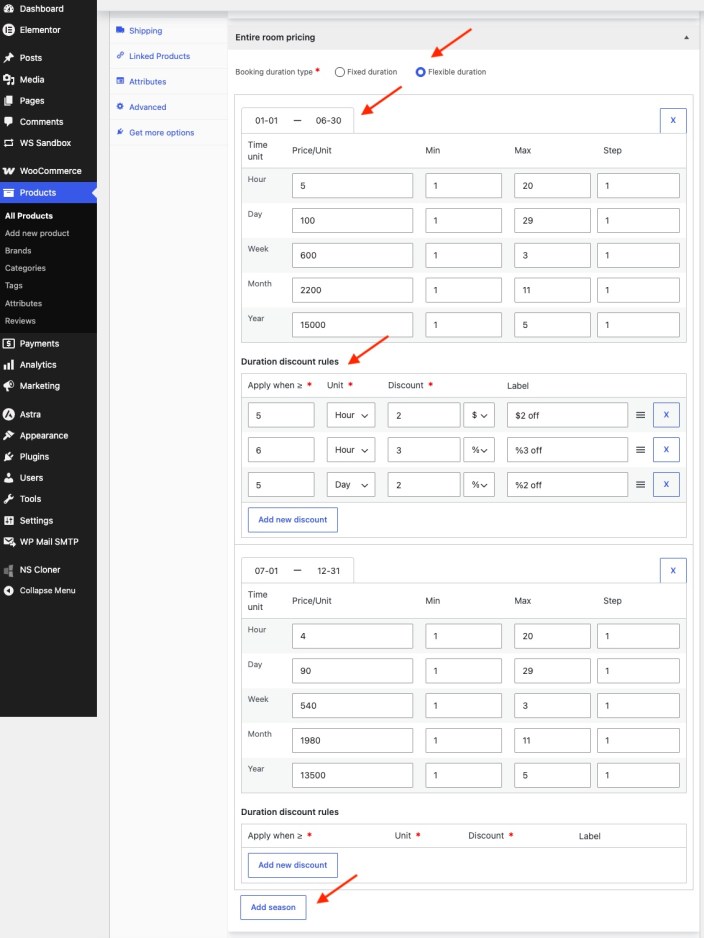Click the Media icon in sidebar

point(8,80)
